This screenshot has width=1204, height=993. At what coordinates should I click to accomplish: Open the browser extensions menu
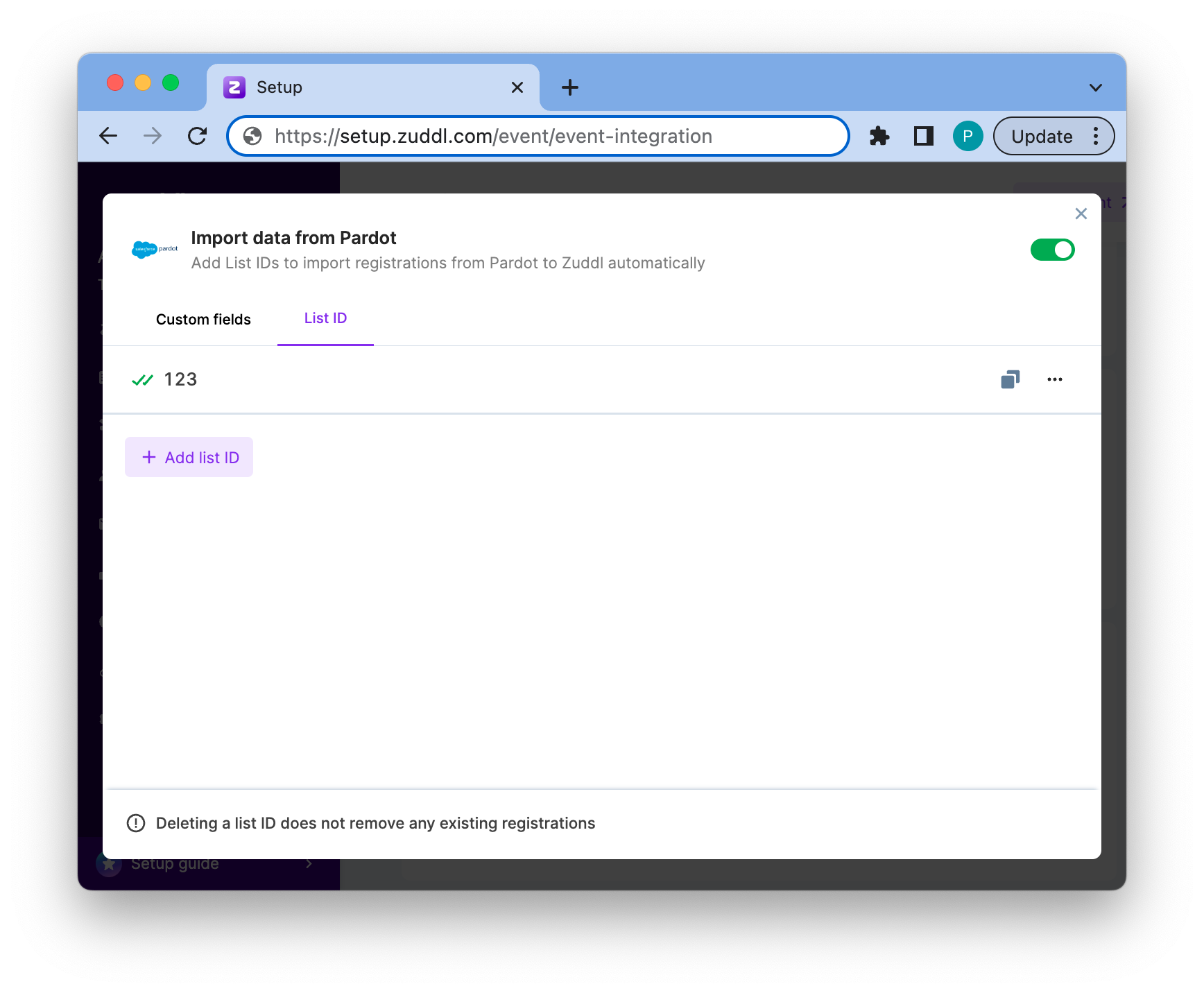click(879, 136)
